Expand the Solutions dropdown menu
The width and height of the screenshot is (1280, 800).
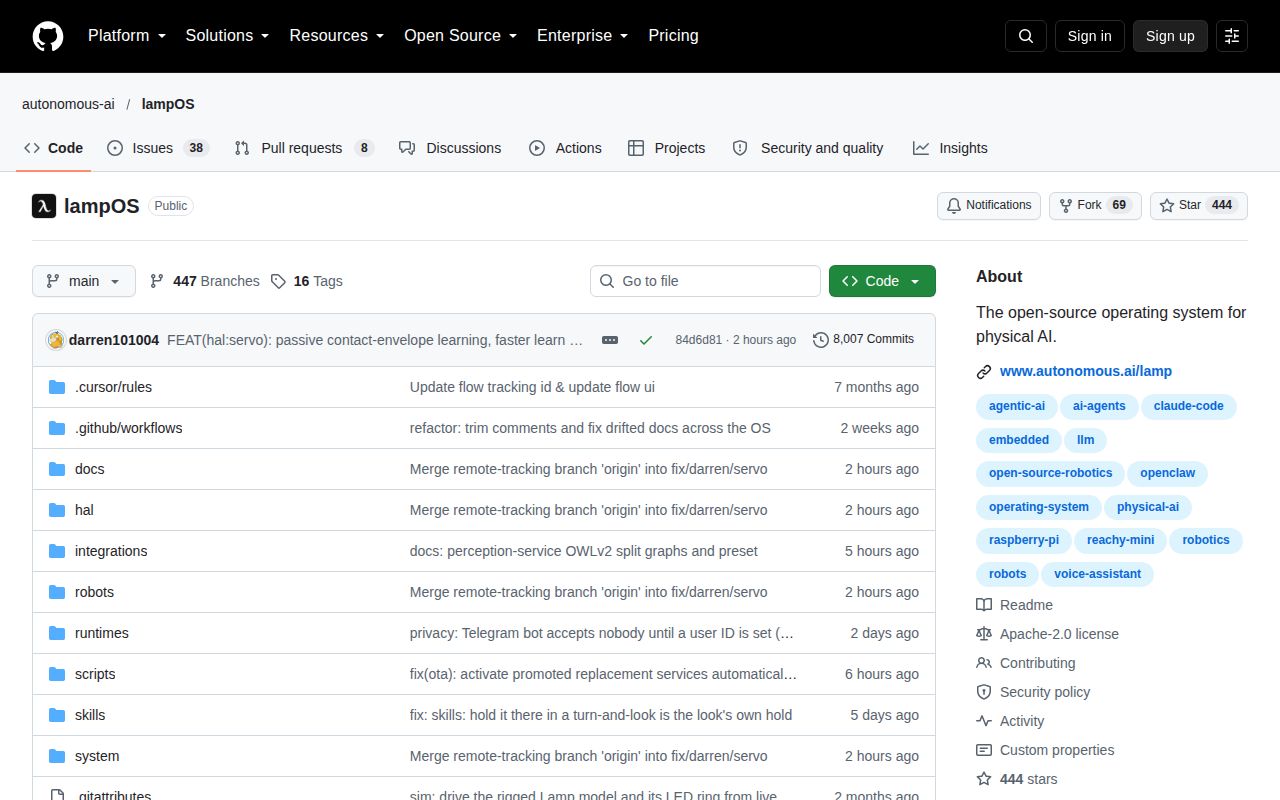pos(228,36)
